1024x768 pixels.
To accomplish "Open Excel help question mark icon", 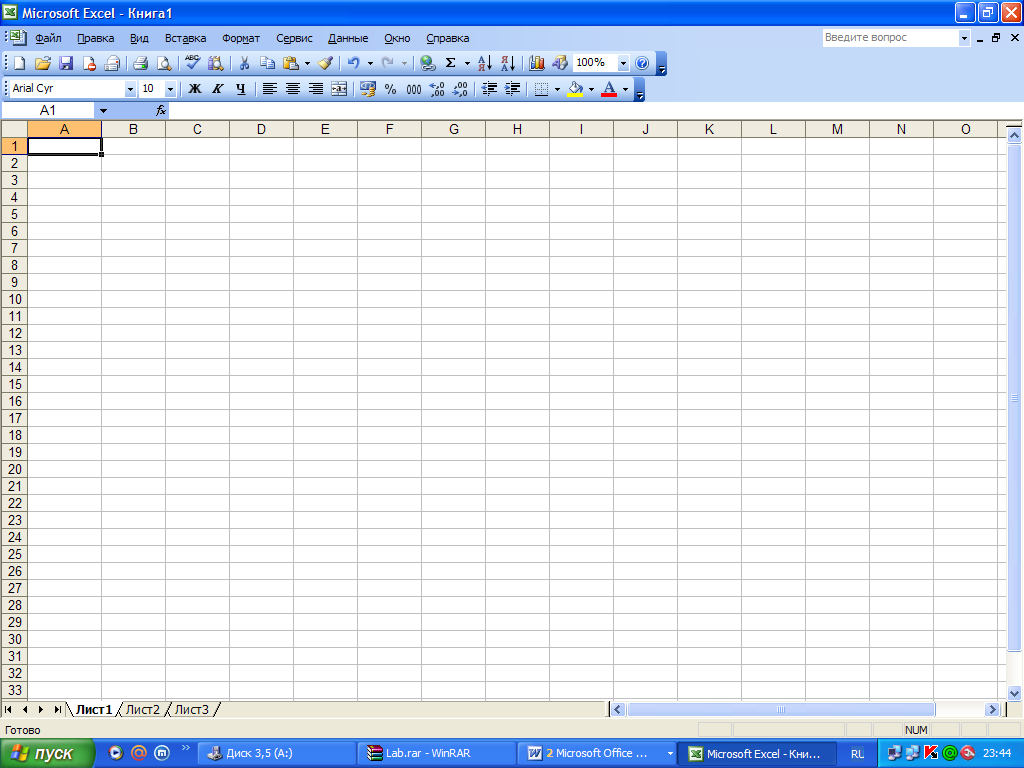I will (642, 63).
